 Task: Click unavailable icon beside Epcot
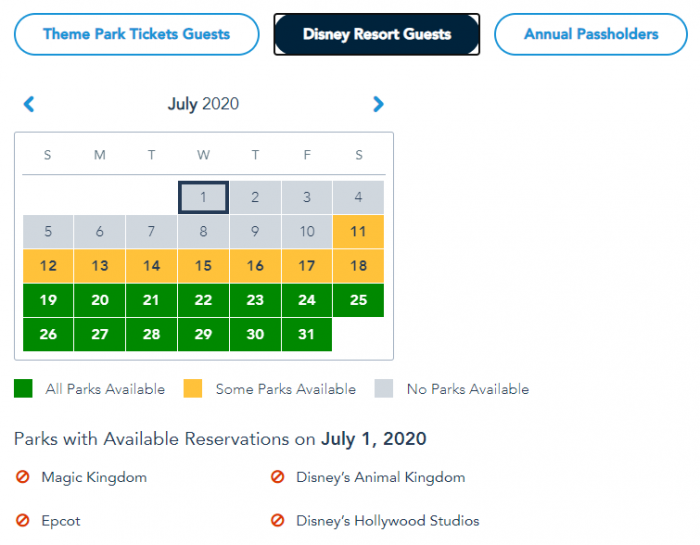22,521
